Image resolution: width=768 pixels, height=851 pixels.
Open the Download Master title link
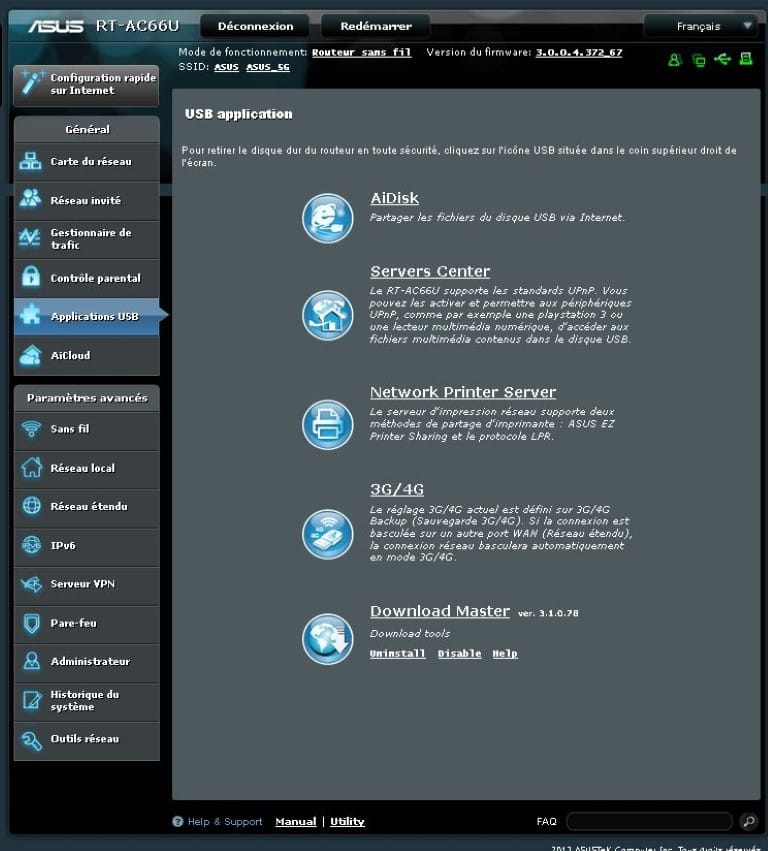(x=440, y=611)
